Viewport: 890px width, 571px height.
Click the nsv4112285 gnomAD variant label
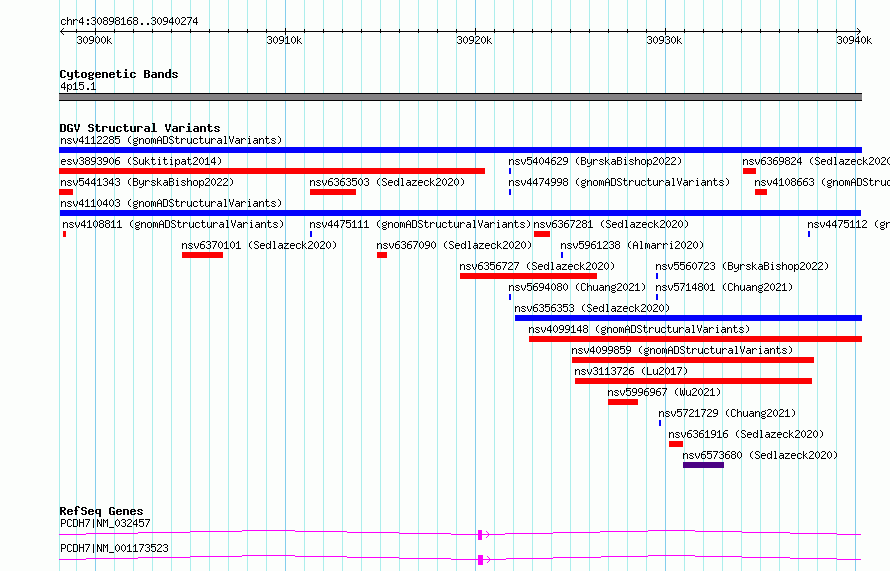[x=171, y=140]
